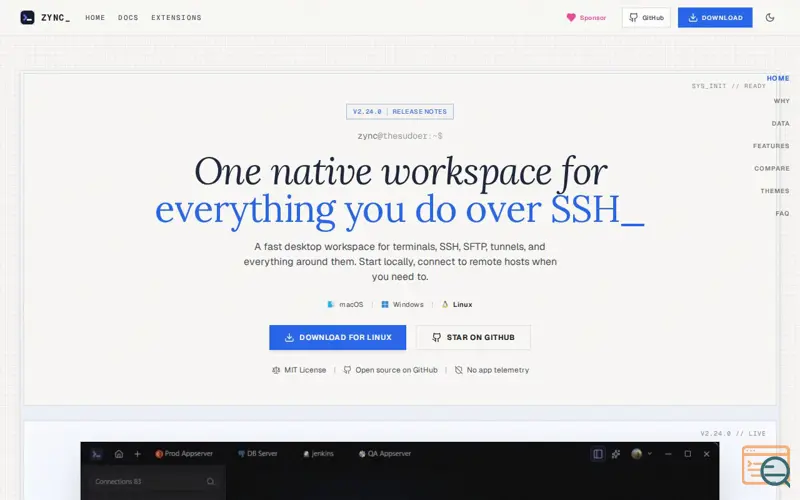Jump to Features section in side navigation

tap(771, 145)
